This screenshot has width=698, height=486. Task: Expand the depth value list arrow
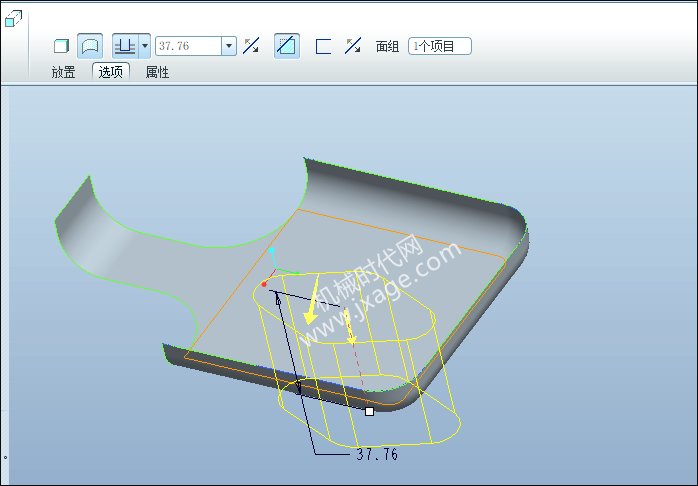click(229, 46)
